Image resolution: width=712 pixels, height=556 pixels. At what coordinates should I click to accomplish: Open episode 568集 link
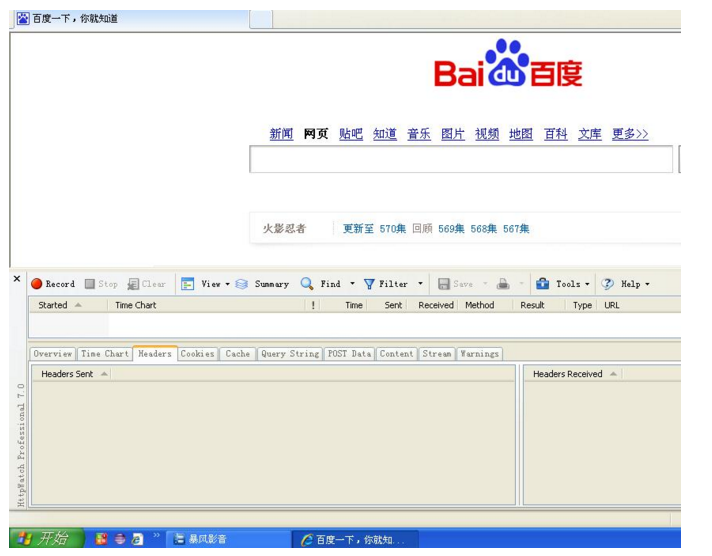point(484,228)
